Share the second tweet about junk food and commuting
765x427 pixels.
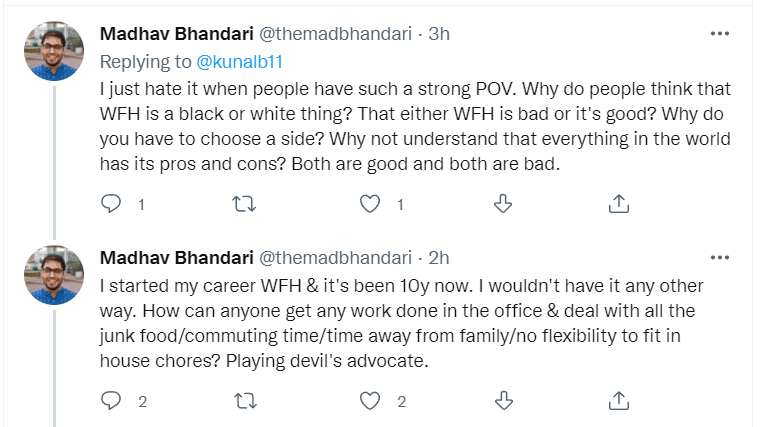(619, 401)
